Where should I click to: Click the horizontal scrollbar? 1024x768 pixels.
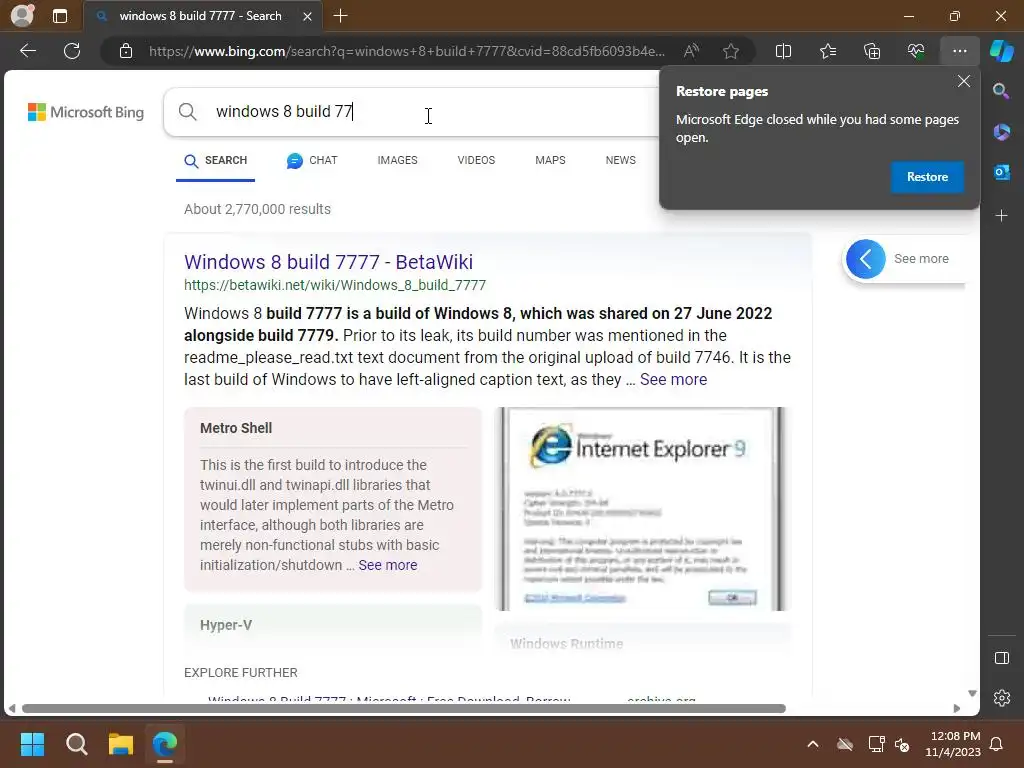point(404,709)
